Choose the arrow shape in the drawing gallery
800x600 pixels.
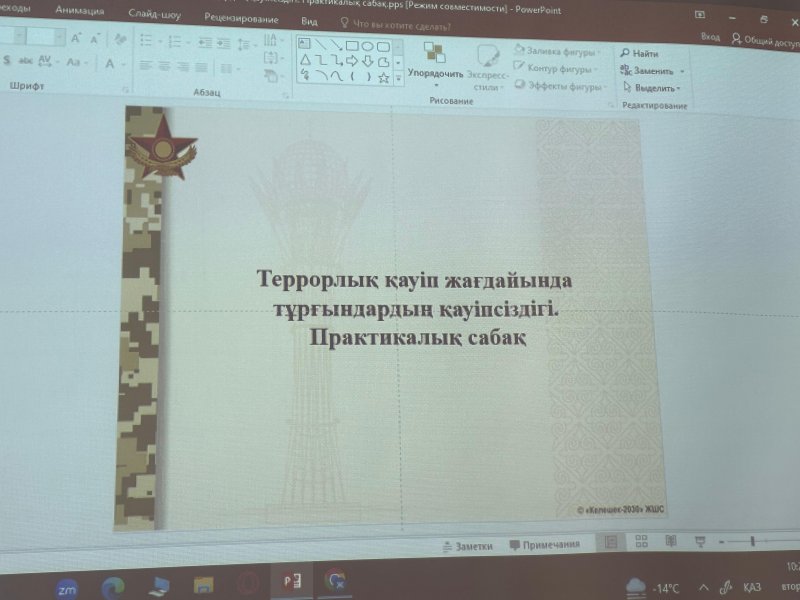[x=352, y=60]
